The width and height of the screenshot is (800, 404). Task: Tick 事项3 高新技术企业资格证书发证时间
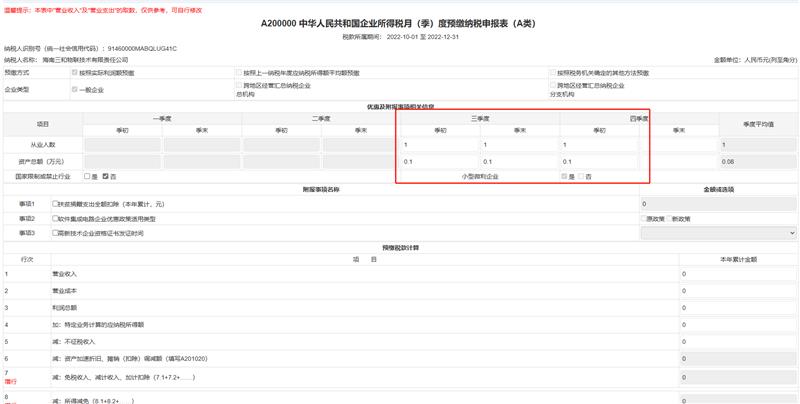tap(56, 233)
